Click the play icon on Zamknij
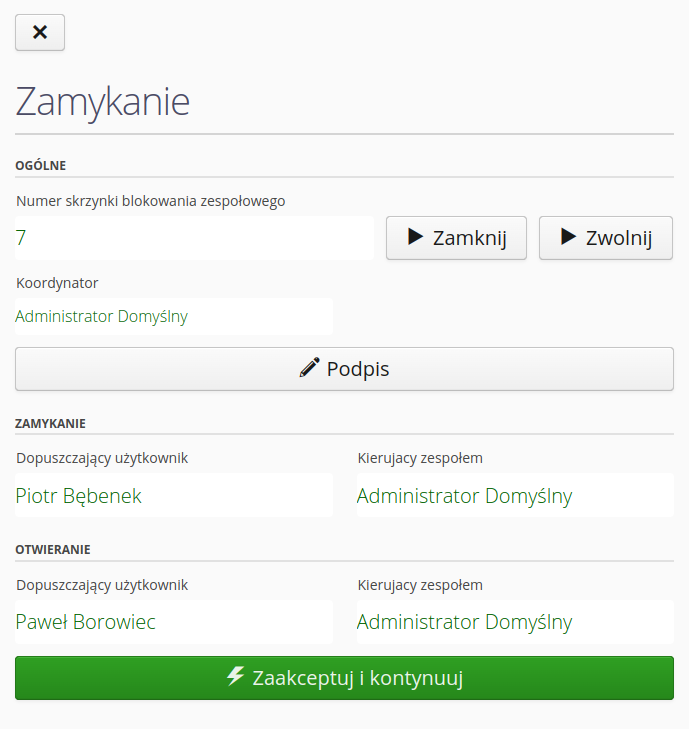 [416, 237]
